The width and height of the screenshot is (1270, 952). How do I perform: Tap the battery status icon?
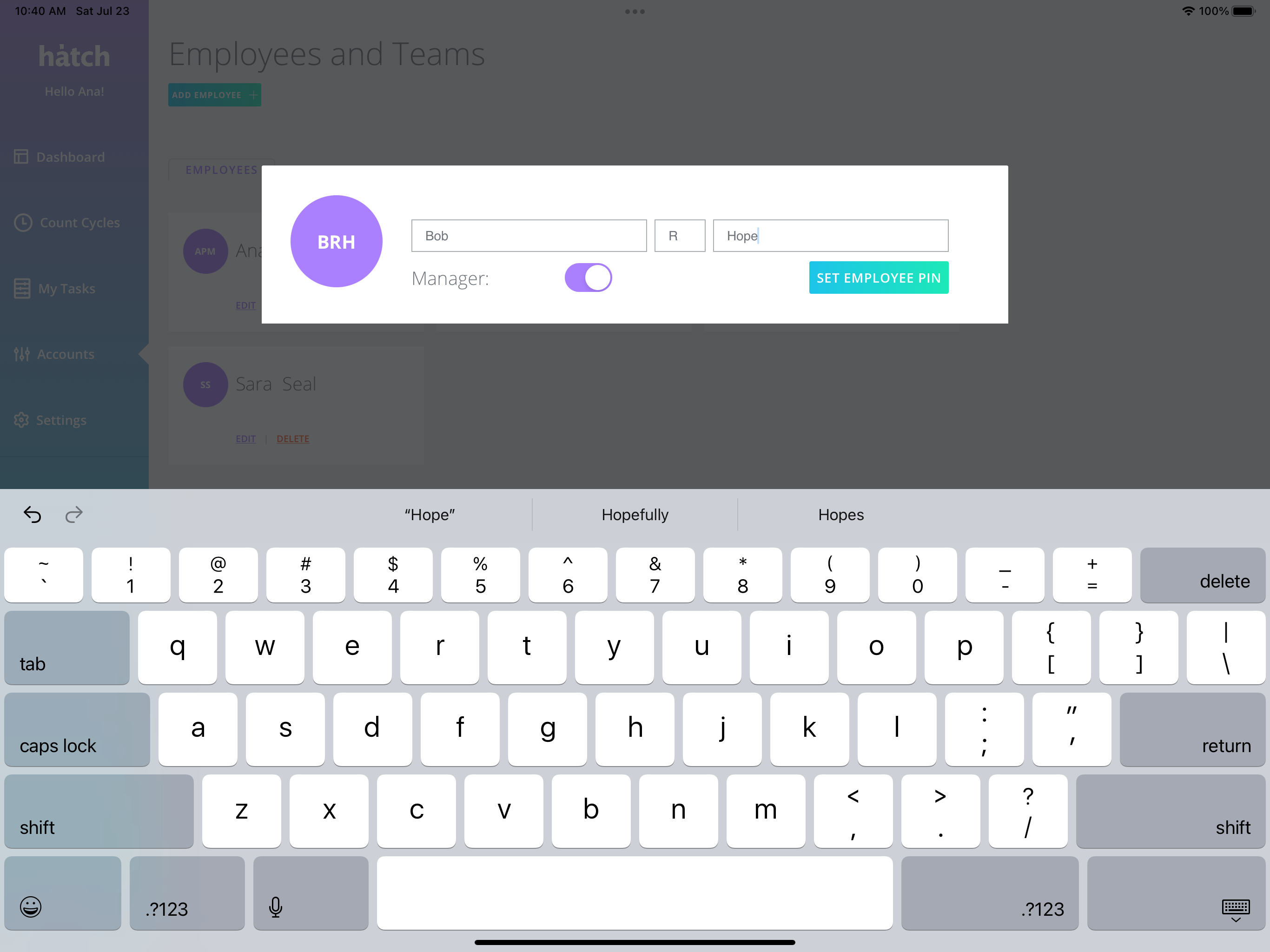coord(1244,11)
